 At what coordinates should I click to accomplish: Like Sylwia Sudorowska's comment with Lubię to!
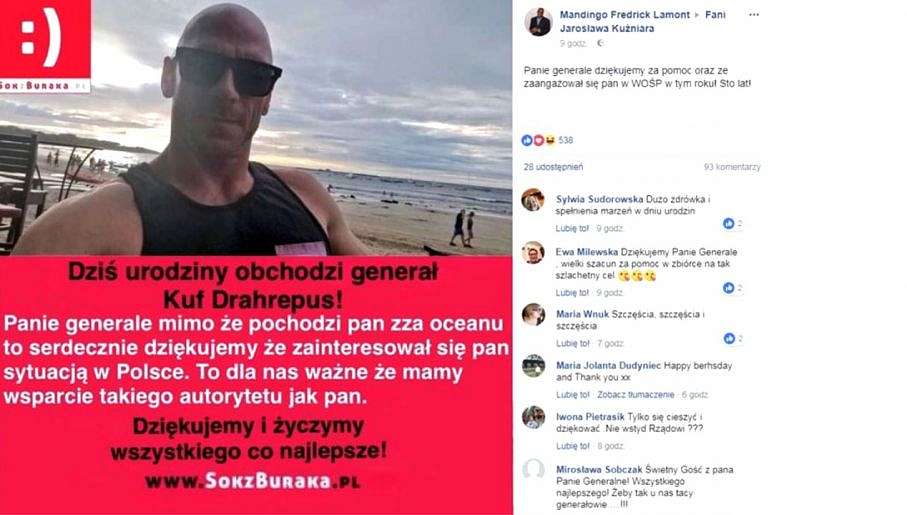tap(572, 229)
